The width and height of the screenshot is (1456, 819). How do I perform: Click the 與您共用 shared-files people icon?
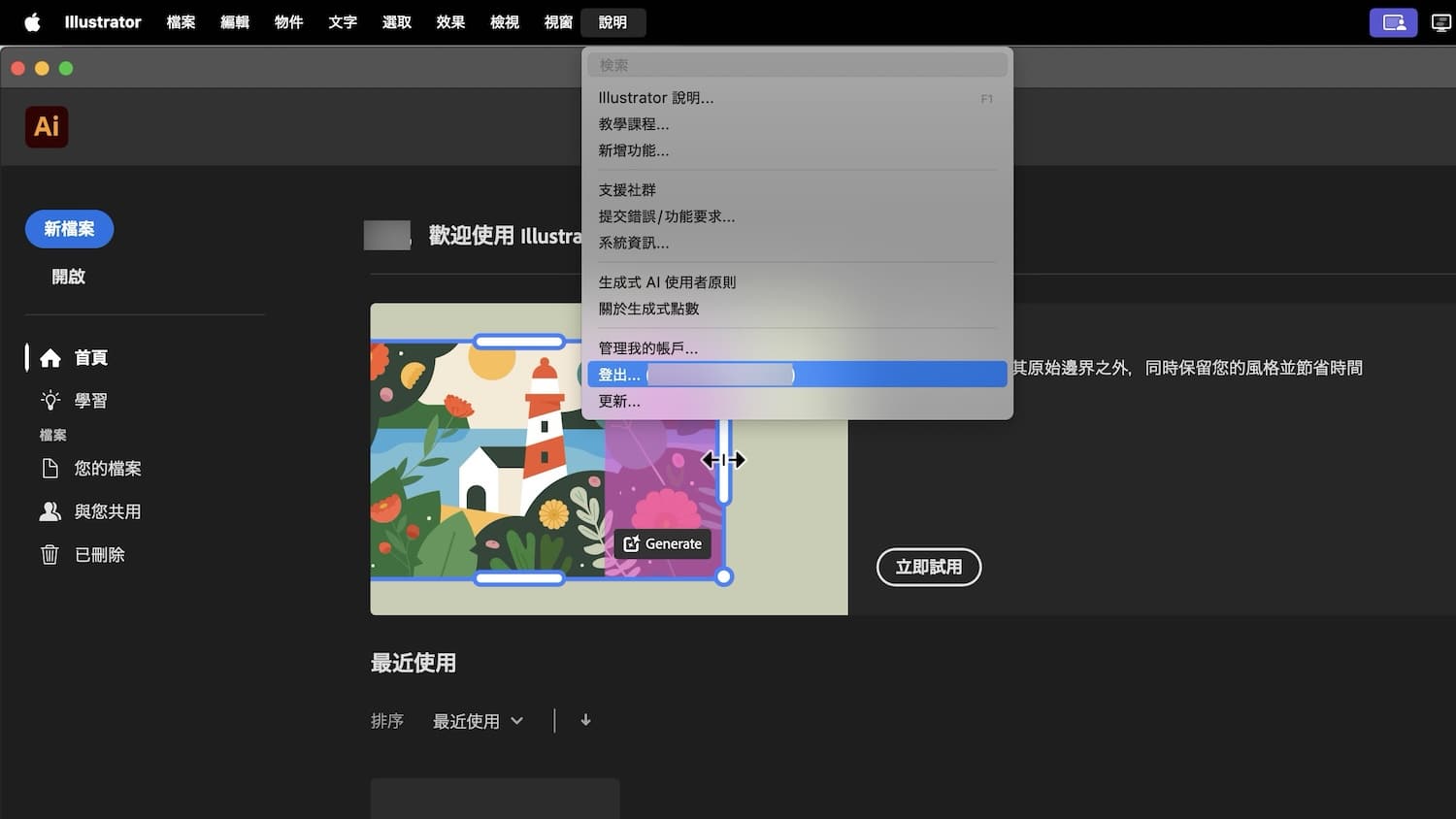click(50, 510)
